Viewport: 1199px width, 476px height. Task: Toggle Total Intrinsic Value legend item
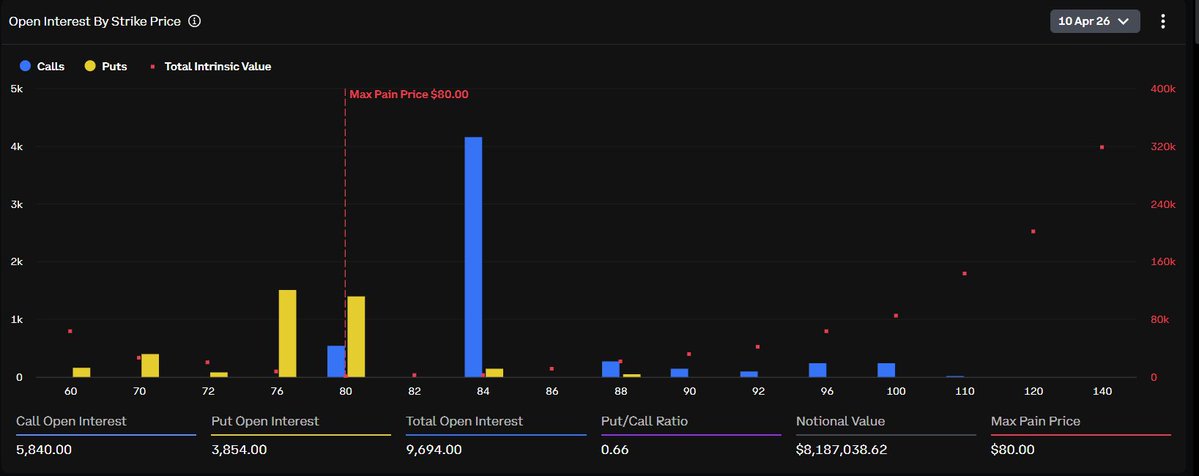click(x=217, y=66)
